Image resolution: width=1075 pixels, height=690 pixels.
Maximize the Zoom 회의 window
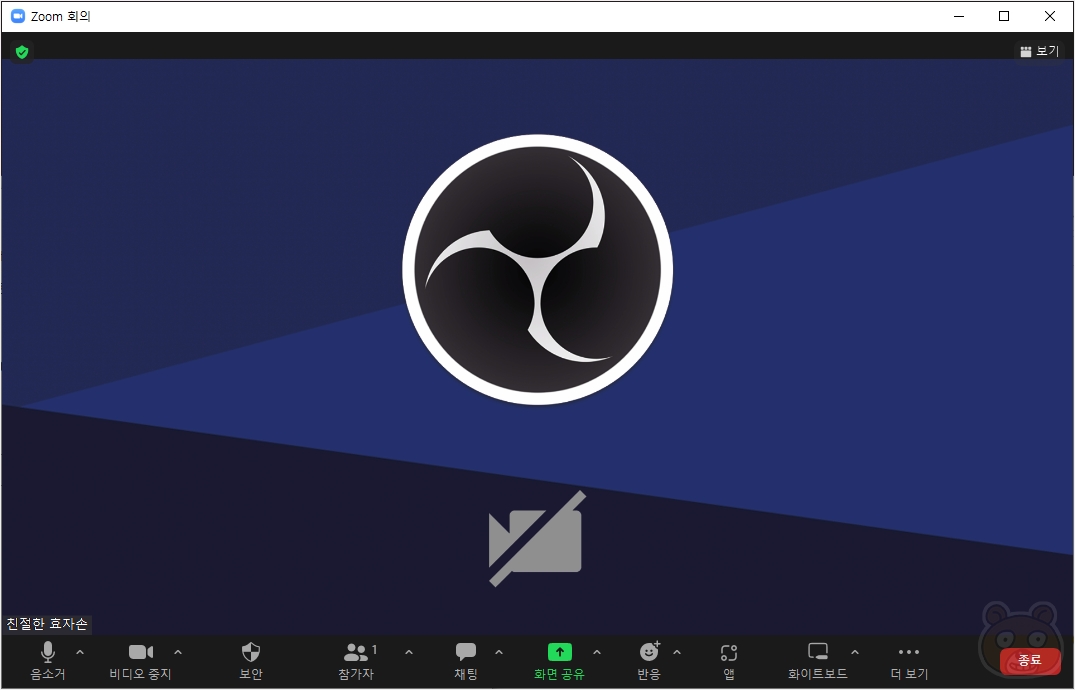[1004, 16]
